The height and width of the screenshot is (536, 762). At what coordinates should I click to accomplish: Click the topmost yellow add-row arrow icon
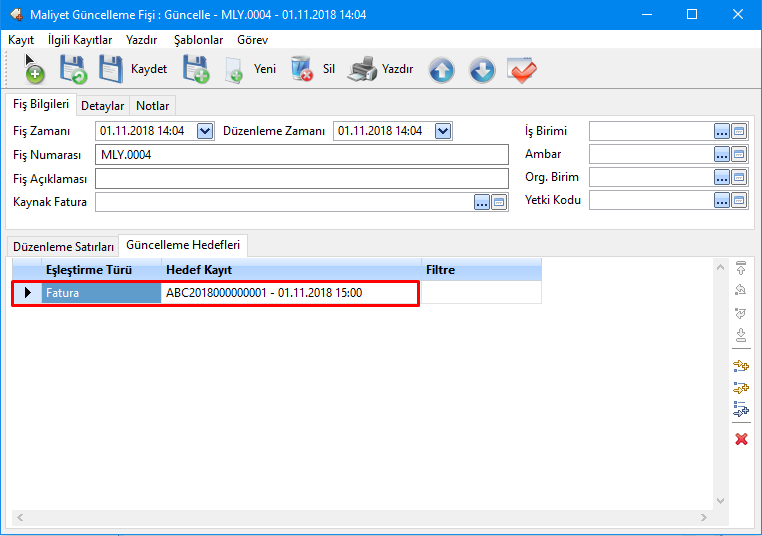(741, 366)
